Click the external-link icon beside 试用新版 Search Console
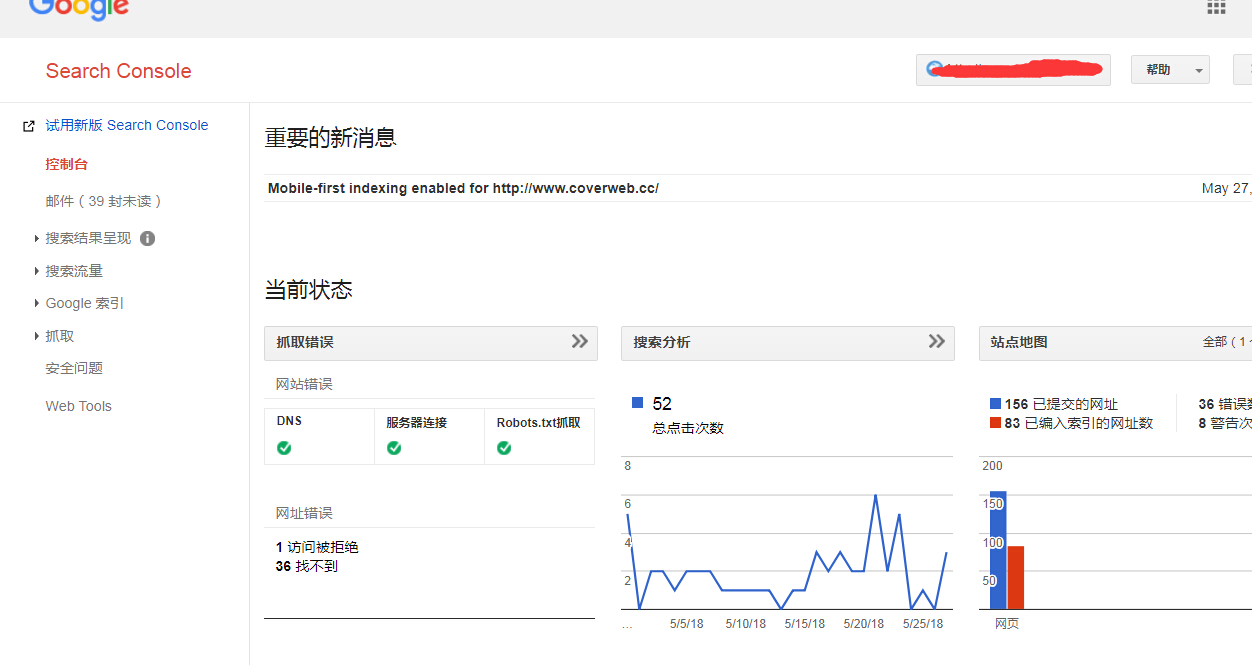 click(29, 126)
